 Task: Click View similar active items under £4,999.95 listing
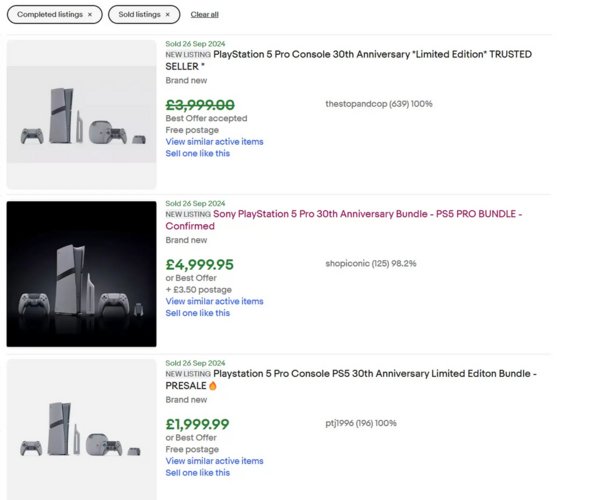pos(214,301)
